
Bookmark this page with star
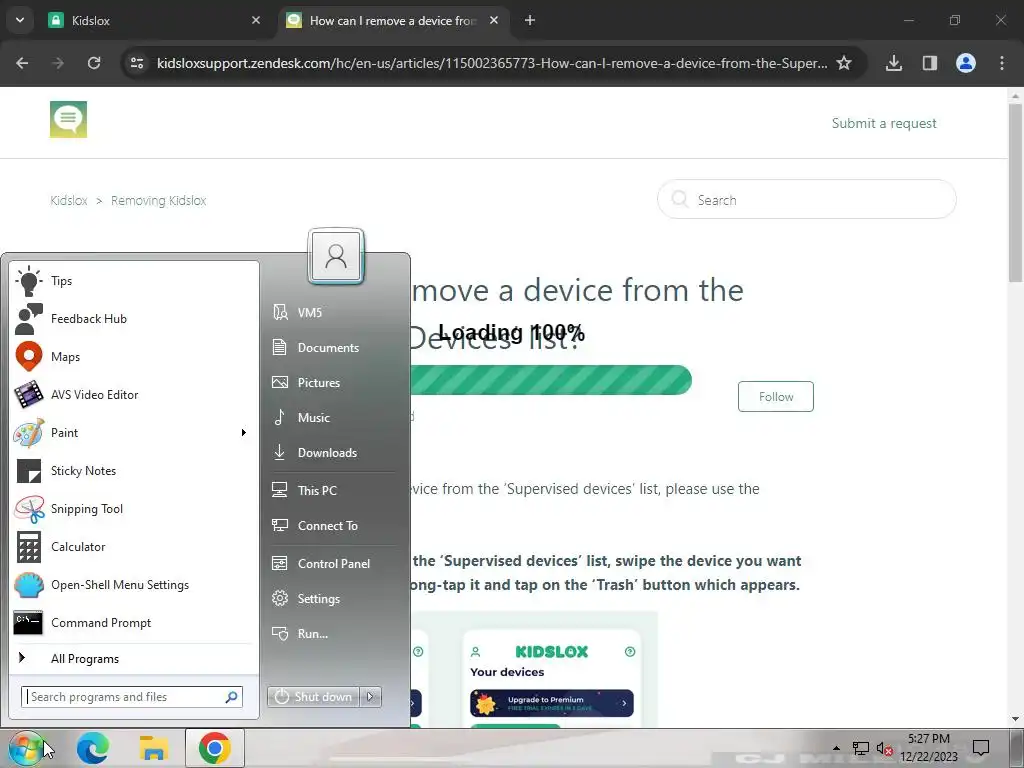(x=844, y=63)
